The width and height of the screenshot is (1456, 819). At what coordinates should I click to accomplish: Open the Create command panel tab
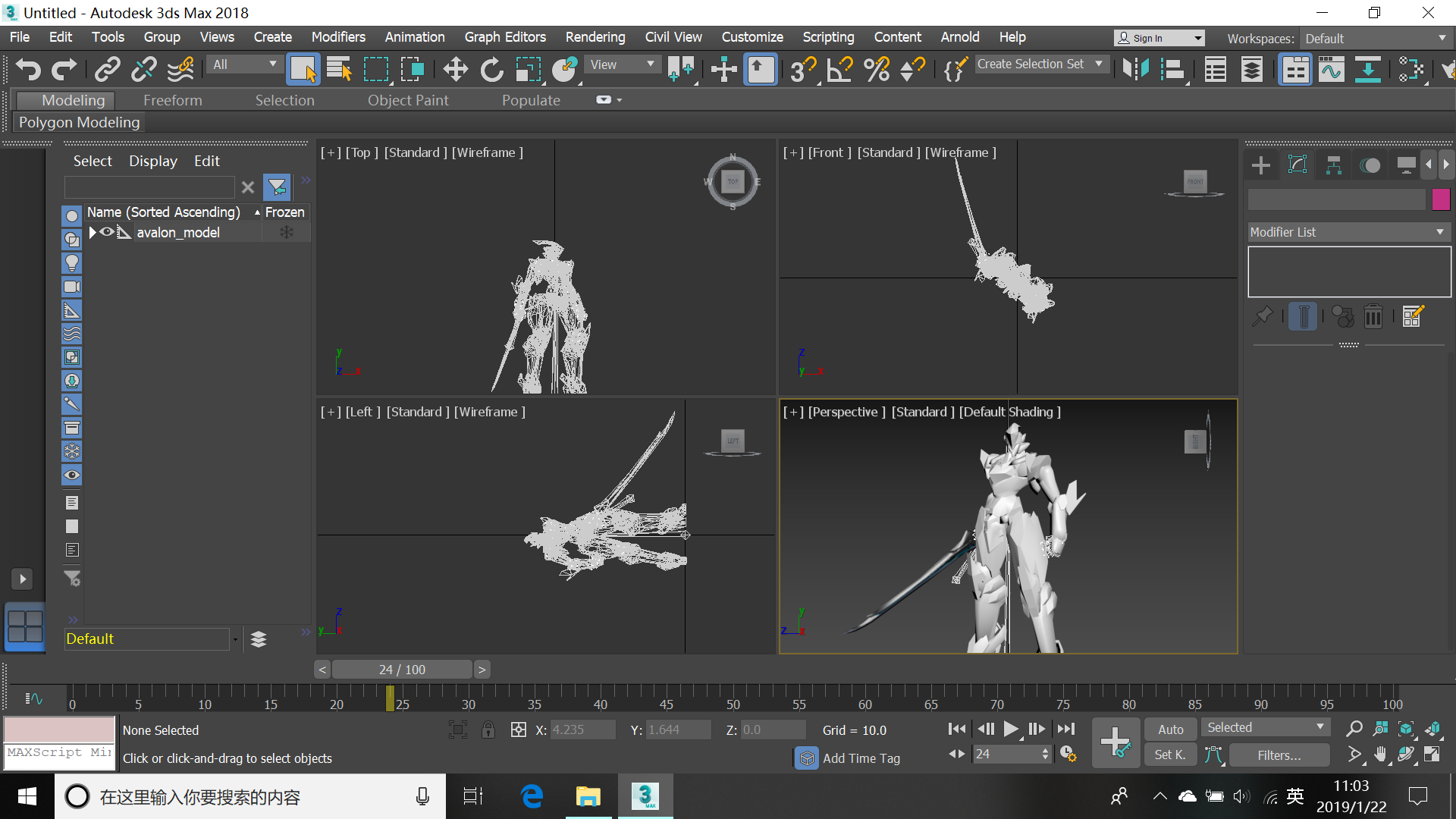[1261, 165]
